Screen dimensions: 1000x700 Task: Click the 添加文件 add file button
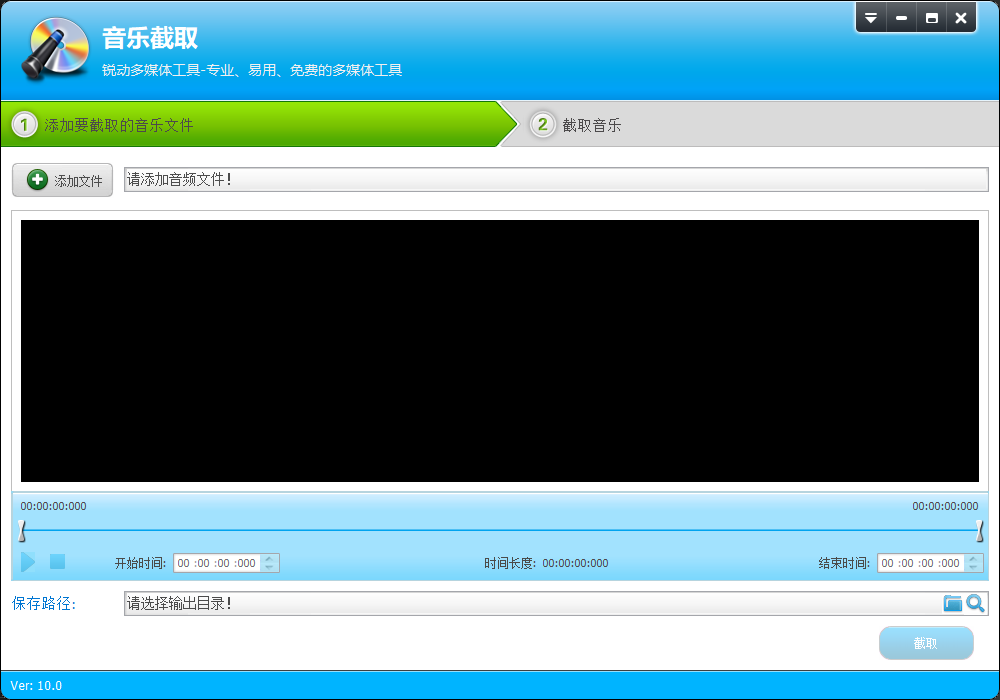[x=62, y=180]
